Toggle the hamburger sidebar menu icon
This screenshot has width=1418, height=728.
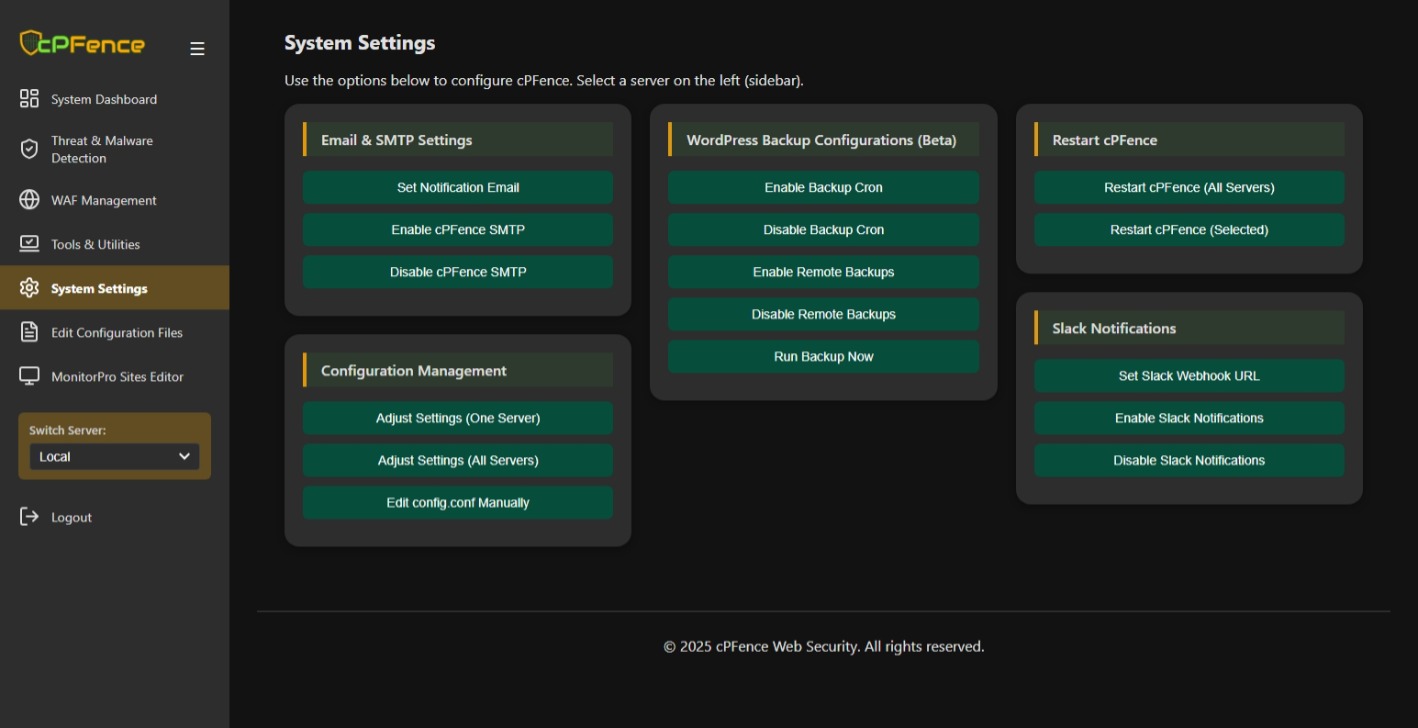coord(197,48)
